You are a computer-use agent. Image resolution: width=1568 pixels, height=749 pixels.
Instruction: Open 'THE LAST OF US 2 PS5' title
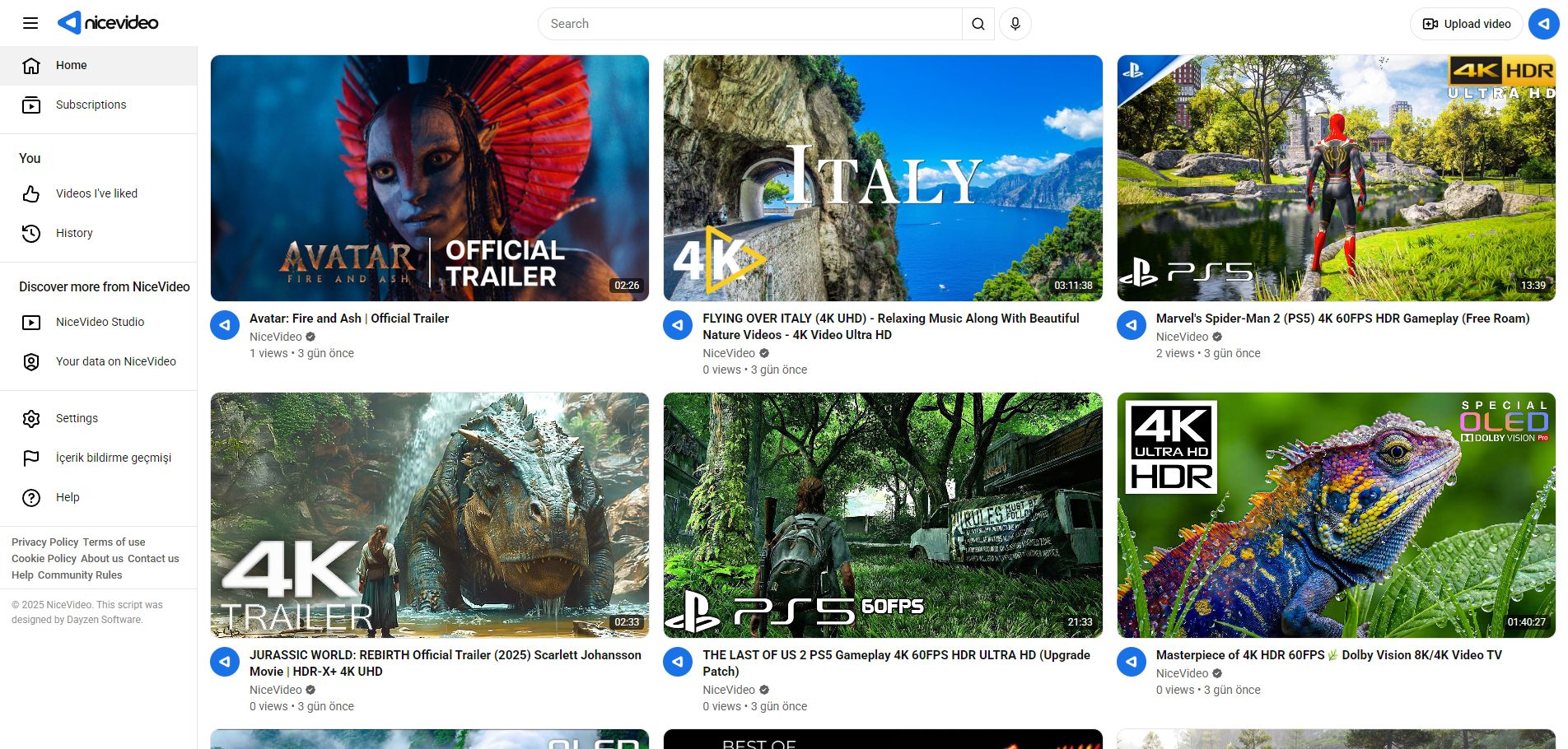896,663
